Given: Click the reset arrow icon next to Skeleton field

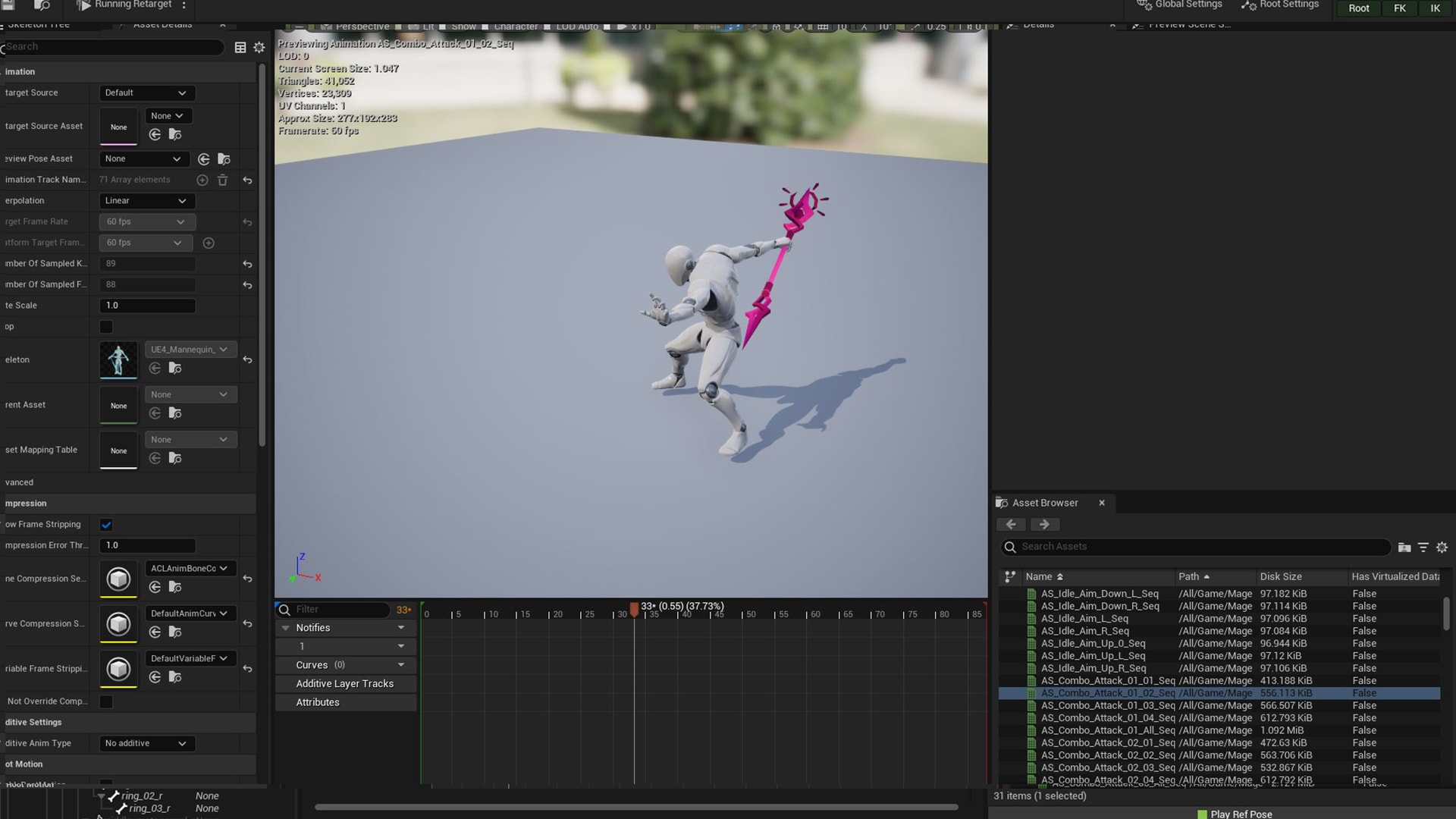Looking at the screenshot, I should (248, 360).
